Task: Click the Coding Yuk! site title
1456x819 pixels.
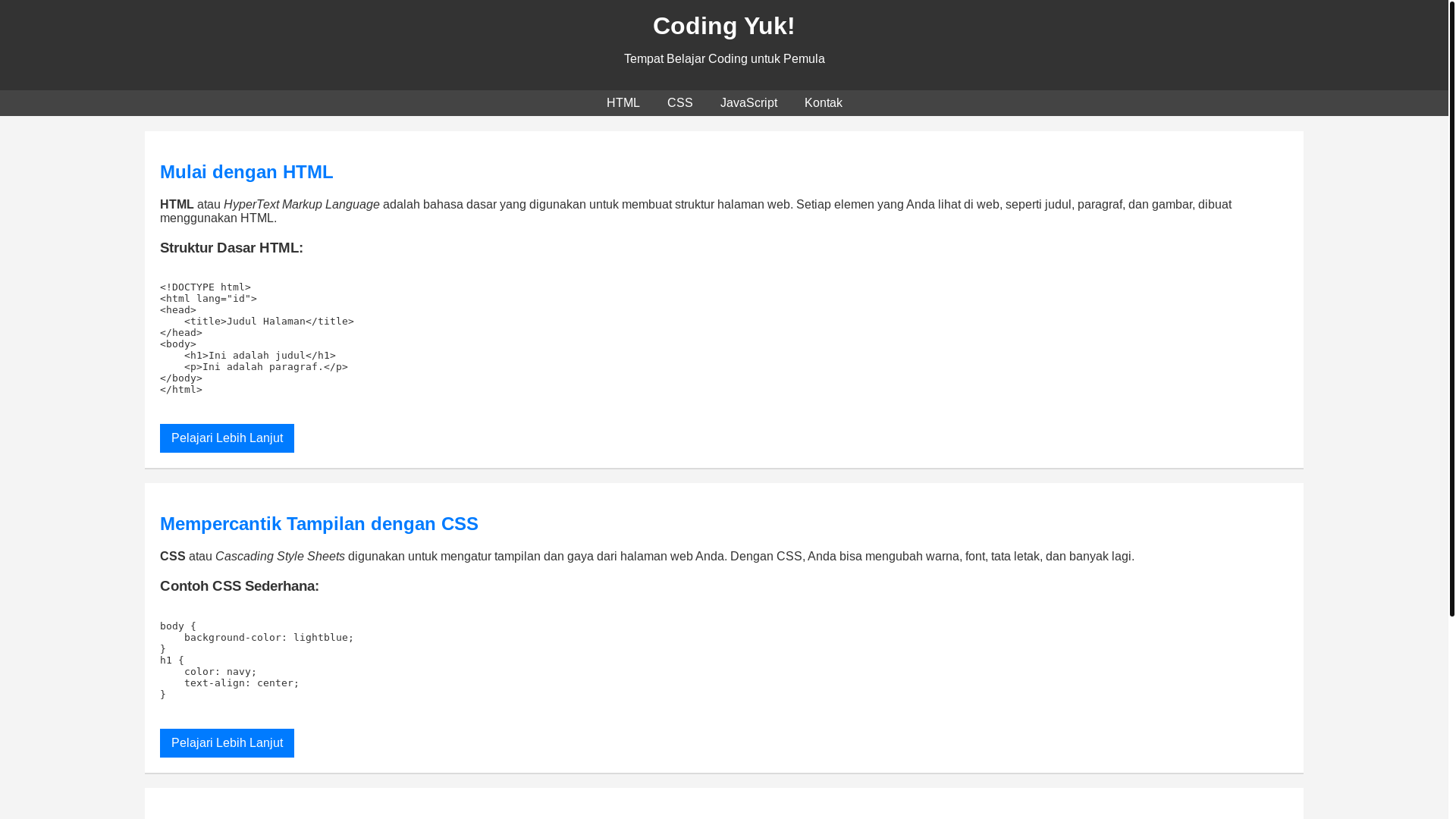Action: click(x=723, y=26)
